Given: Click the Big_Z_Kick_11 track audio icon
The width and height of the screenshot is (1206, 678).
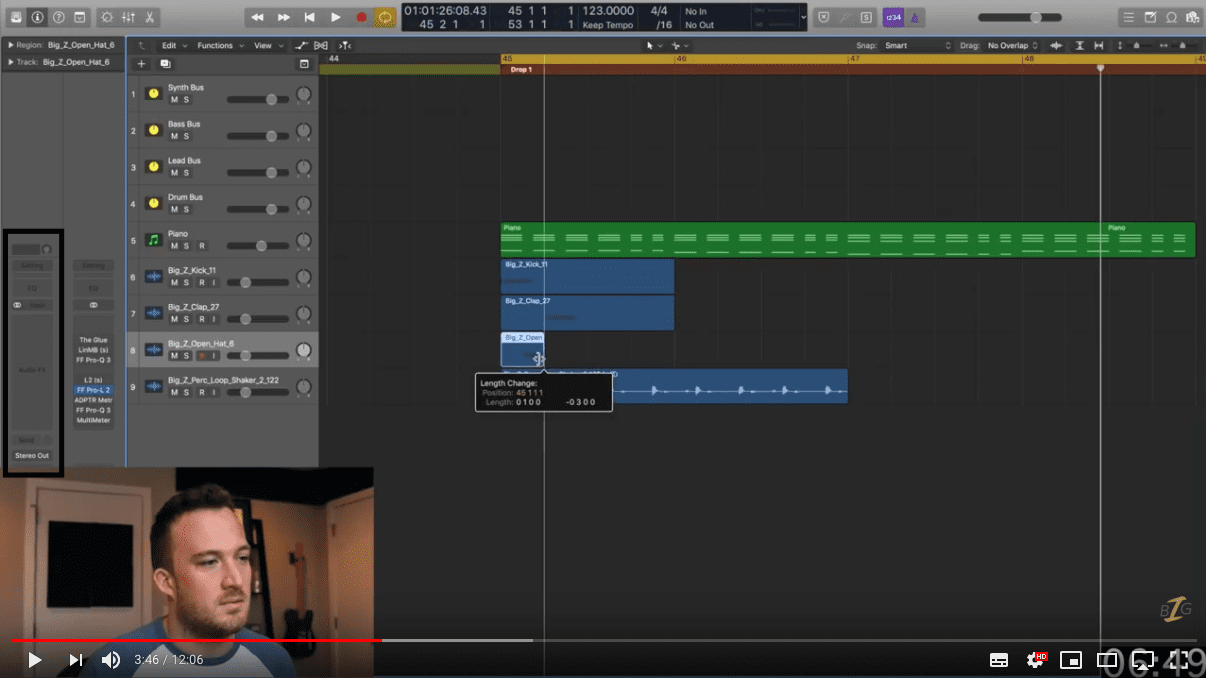Looking at the screenshot, I should (x=154, y=277).
